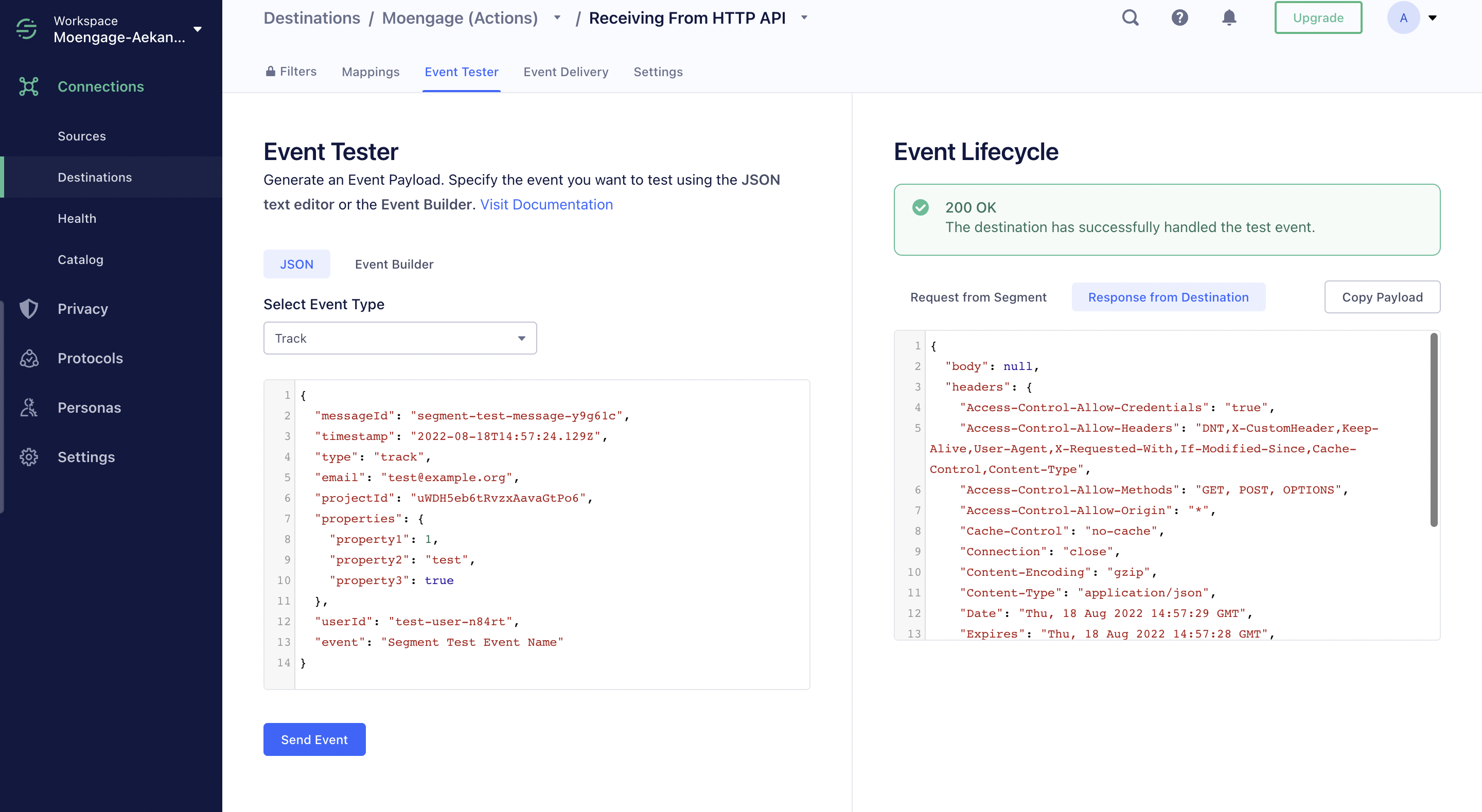Click the Personas icon in sidebar
This screenshot has height=812, width=1482.
coord(30,406)
